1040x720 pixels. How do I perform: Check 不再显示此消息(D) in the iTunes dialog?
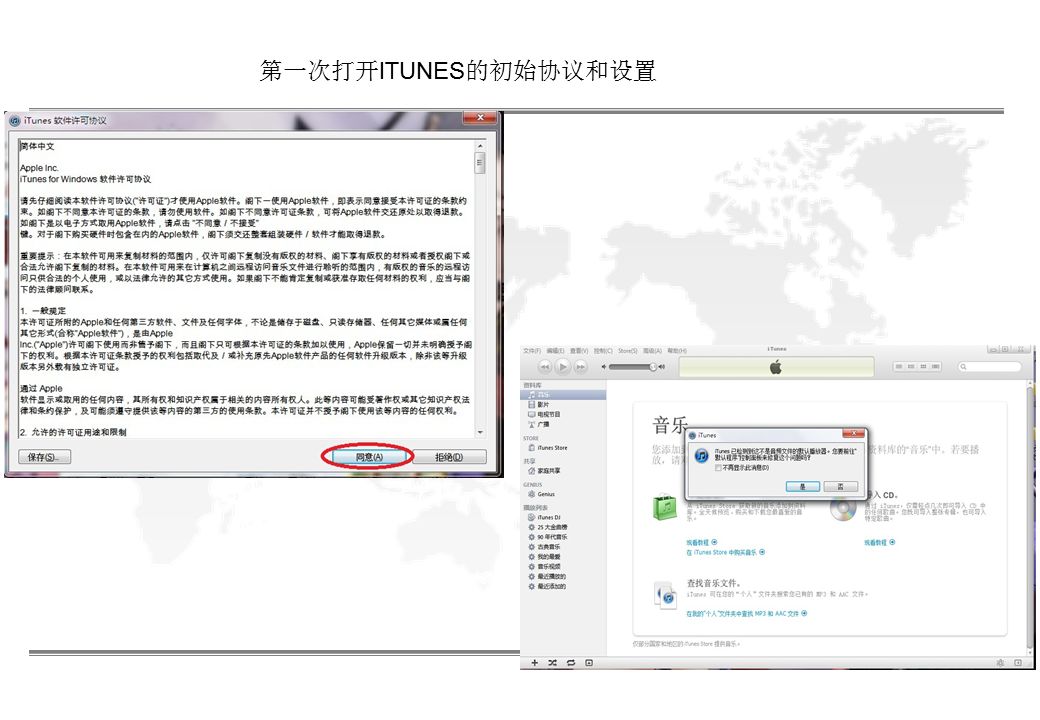click(718, 468)
